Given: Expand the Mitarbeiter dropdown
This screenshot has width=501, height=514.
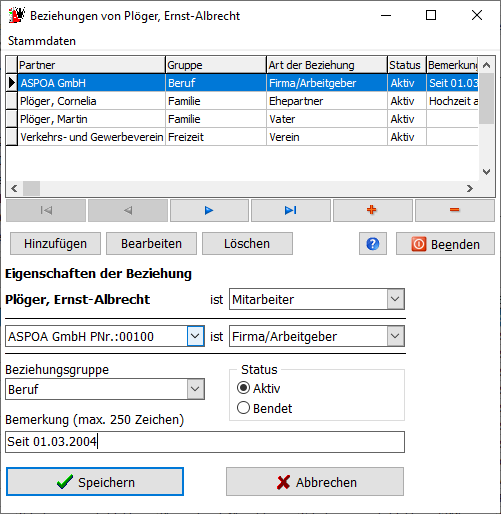Looking at the screenshot, I should coord(395,299).
